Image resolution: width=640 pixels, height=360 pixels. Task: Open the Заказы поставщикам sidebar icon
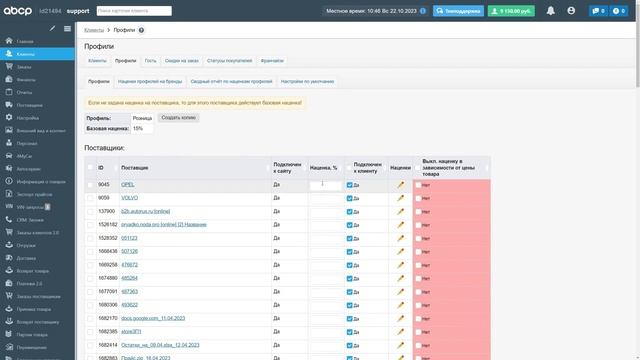tap(9, 296)
